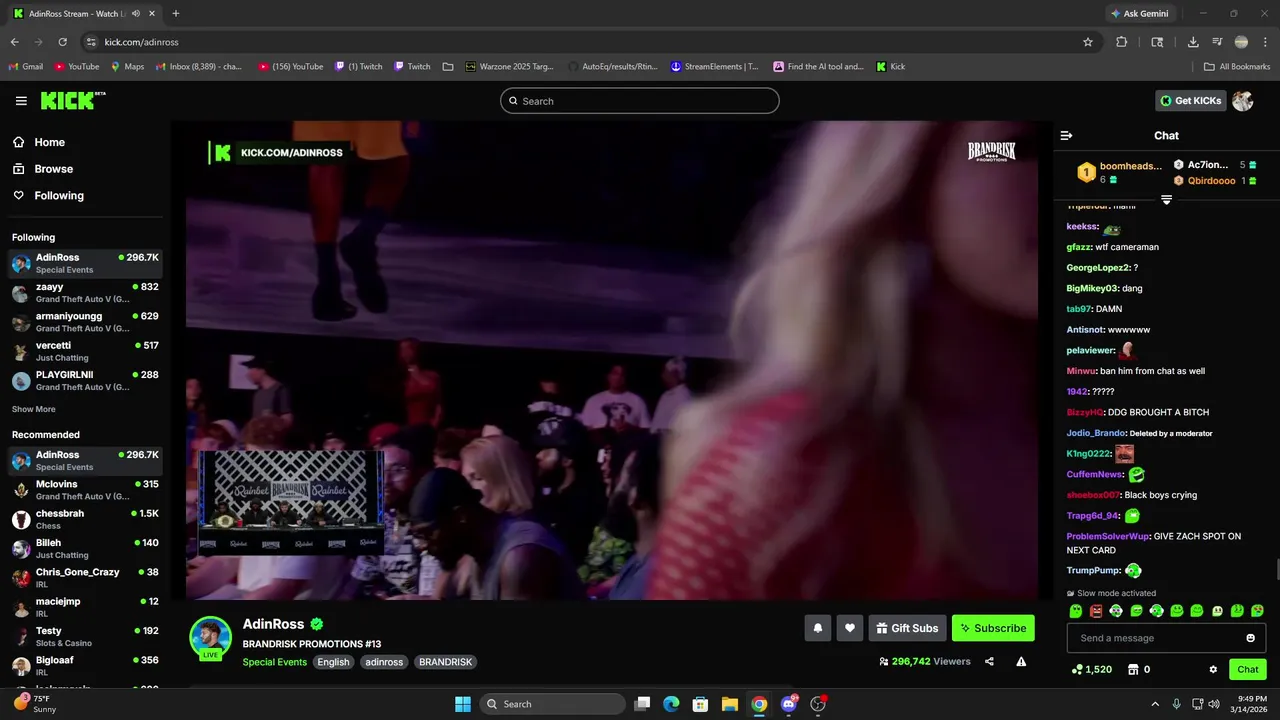Viewport: 1280px width, 720px height.
Task: Click the Gift Subs button
Action: point(907,628)
